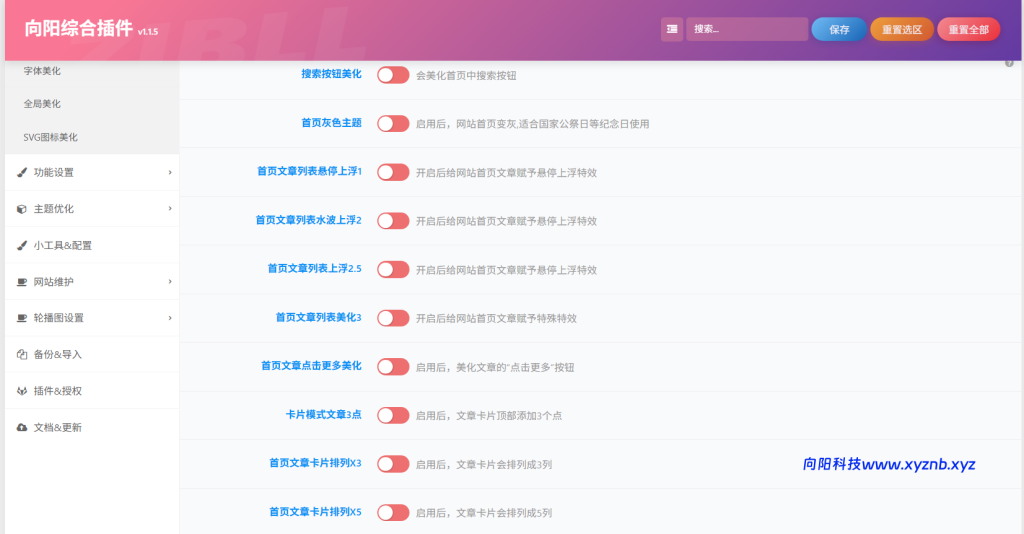
Task: Toggle 首页文章列表悬停上浮1 switch
Action: [393, 172]
